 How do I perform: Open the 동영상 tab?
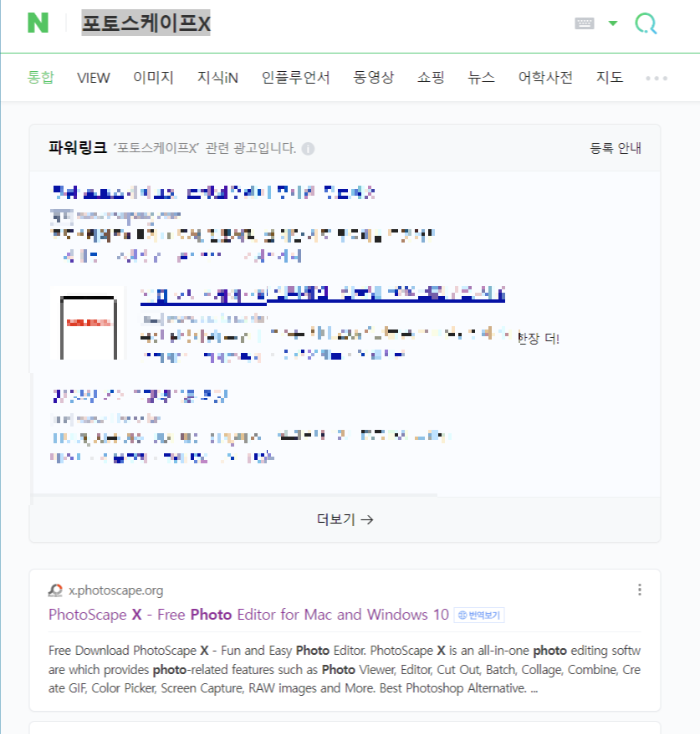[x=374, y=77]
